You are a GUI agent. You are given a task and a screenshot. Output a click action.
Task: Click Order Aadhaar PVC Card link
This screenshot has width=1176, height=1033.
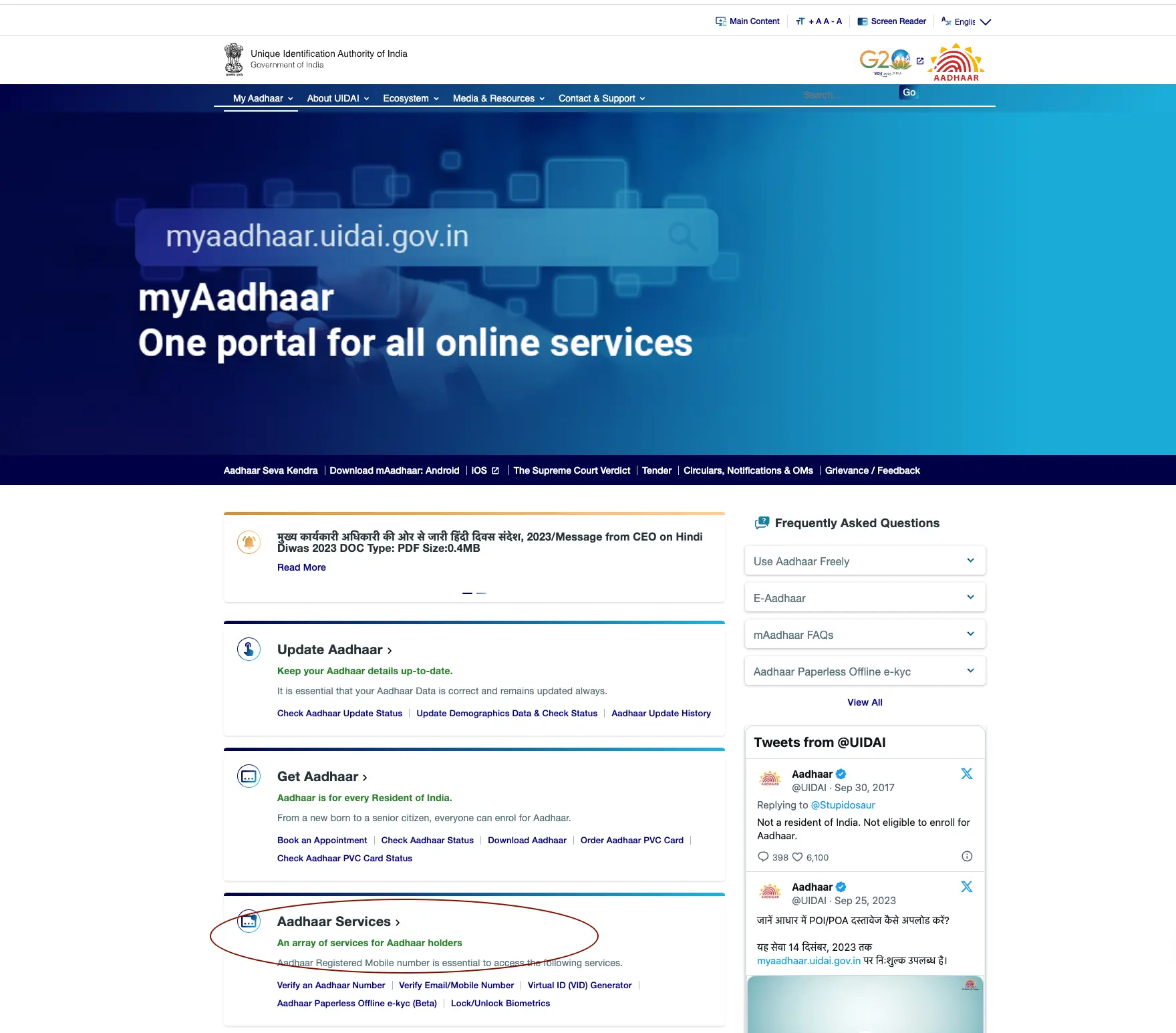pos(632,841)
